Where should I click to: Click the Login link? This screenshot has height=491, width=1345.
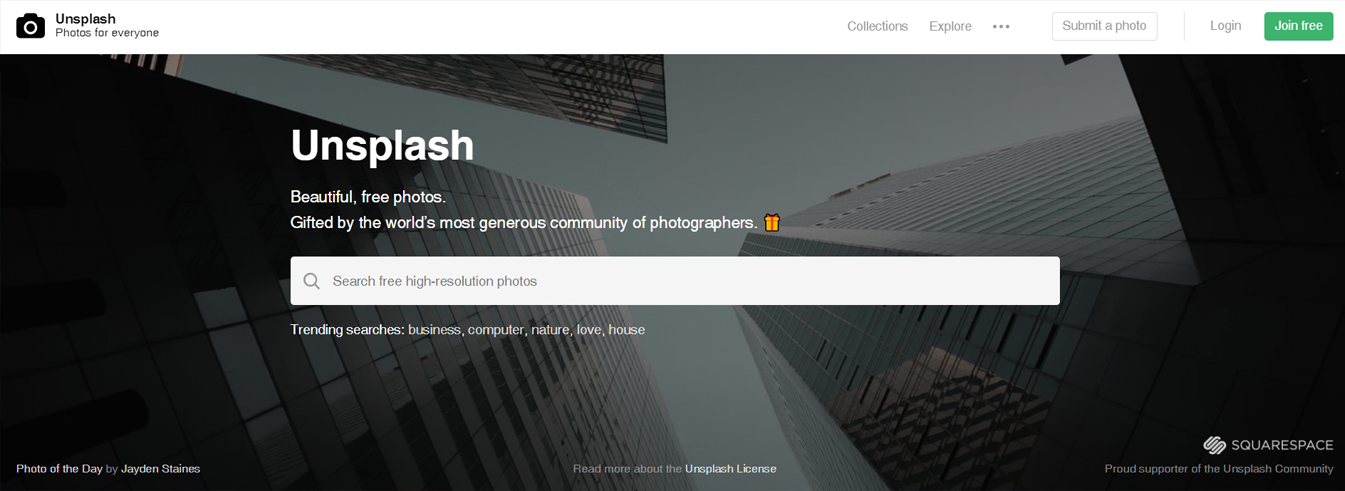point(1225,26)
